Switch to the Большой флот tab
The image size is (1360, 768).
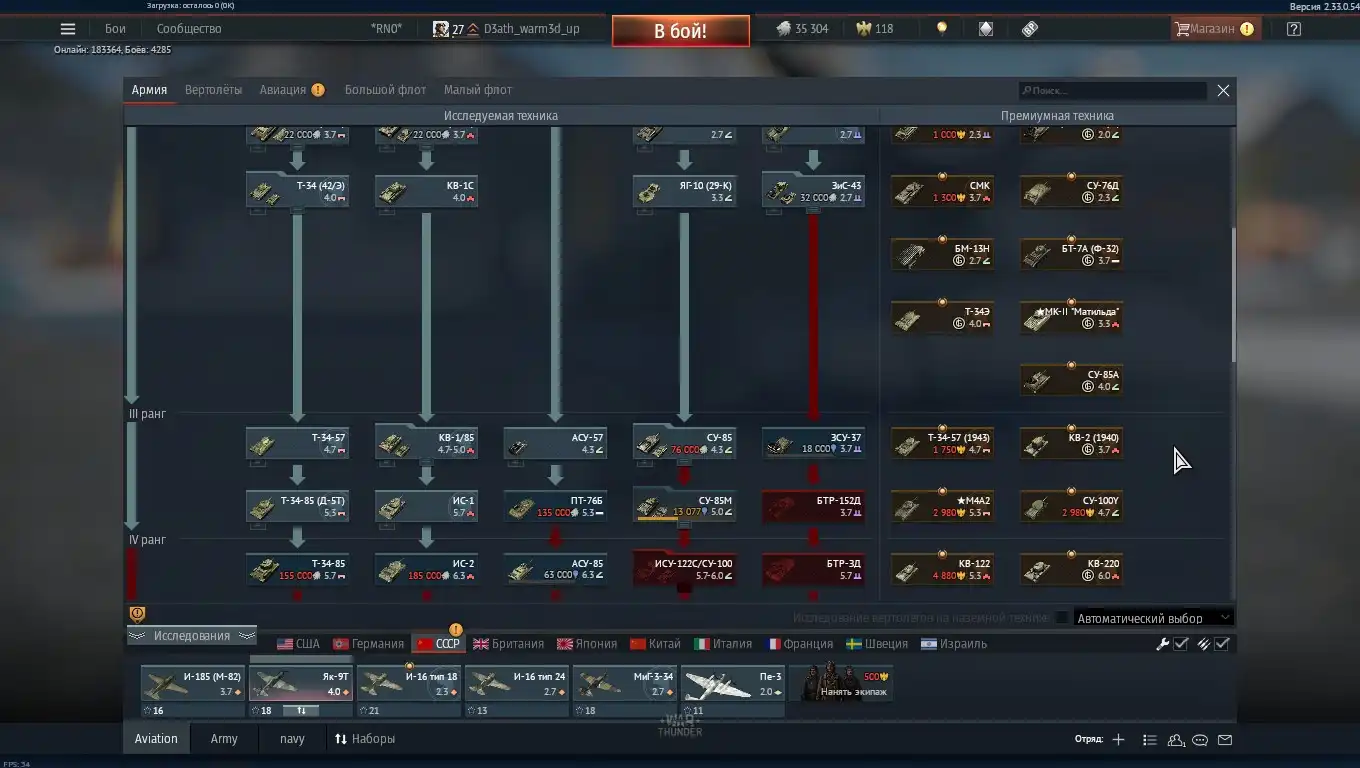coord(385,90)
